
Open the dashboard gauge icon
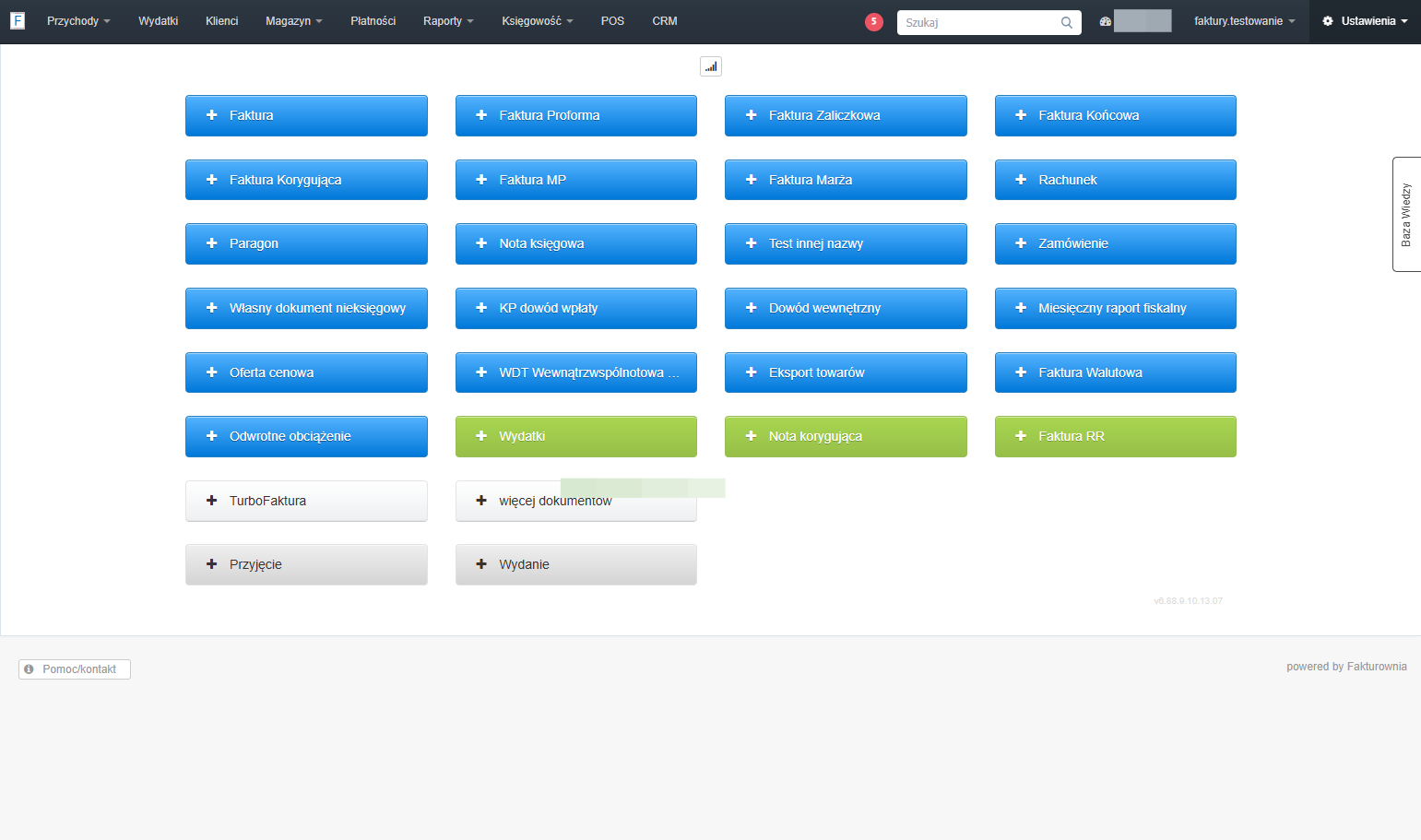click(1106, 22)
